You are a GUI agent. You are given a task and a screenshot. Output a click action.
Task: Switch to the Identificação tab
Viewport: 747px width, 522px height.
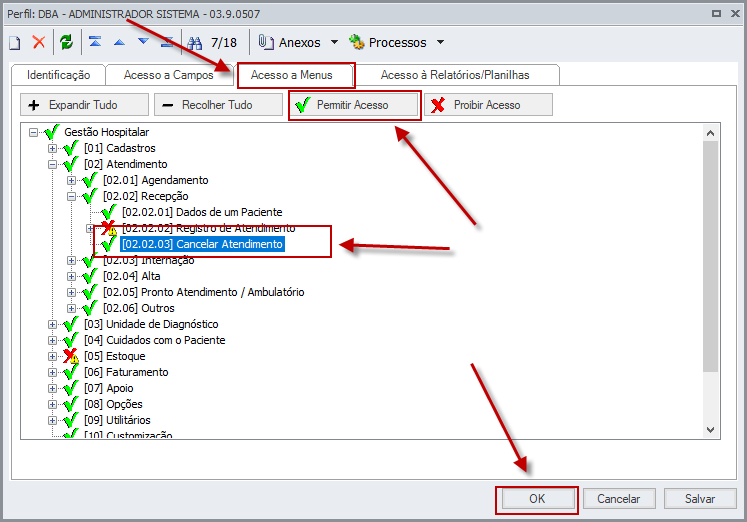(59, 75)
